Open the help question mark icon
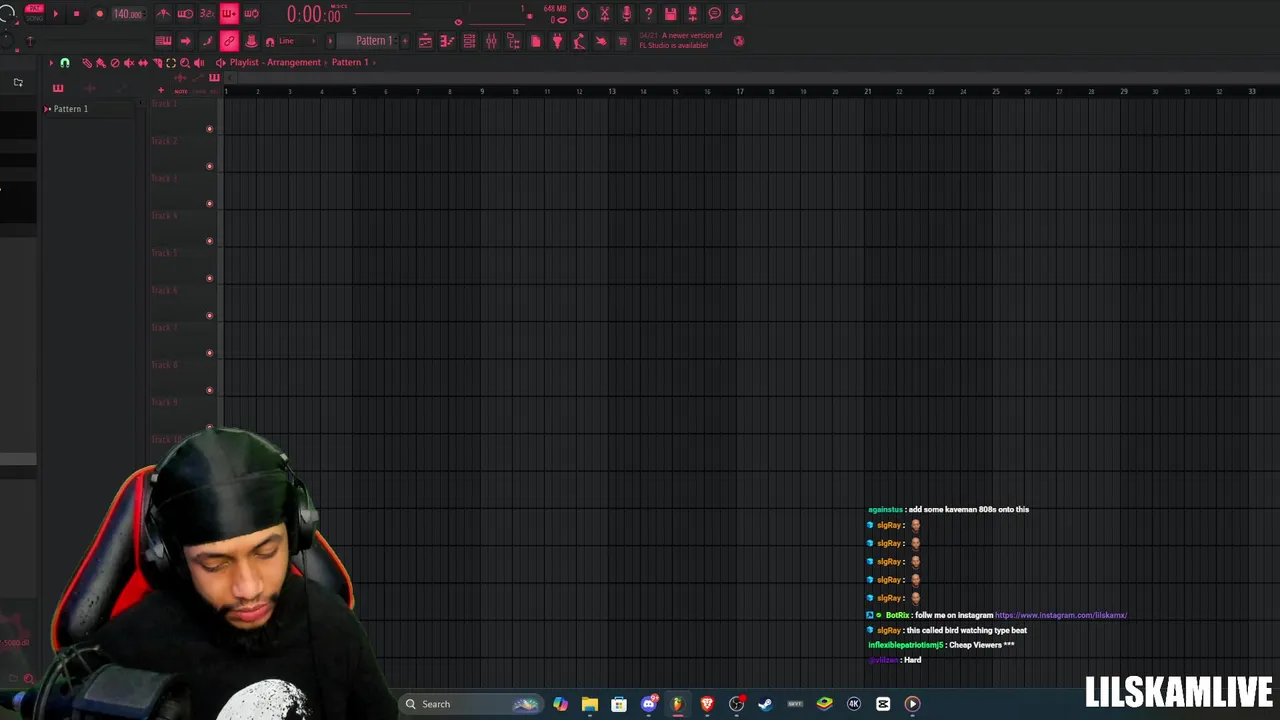Image resolution: width=1280 pixels, height=720 pixels. (x=648, y=14)
